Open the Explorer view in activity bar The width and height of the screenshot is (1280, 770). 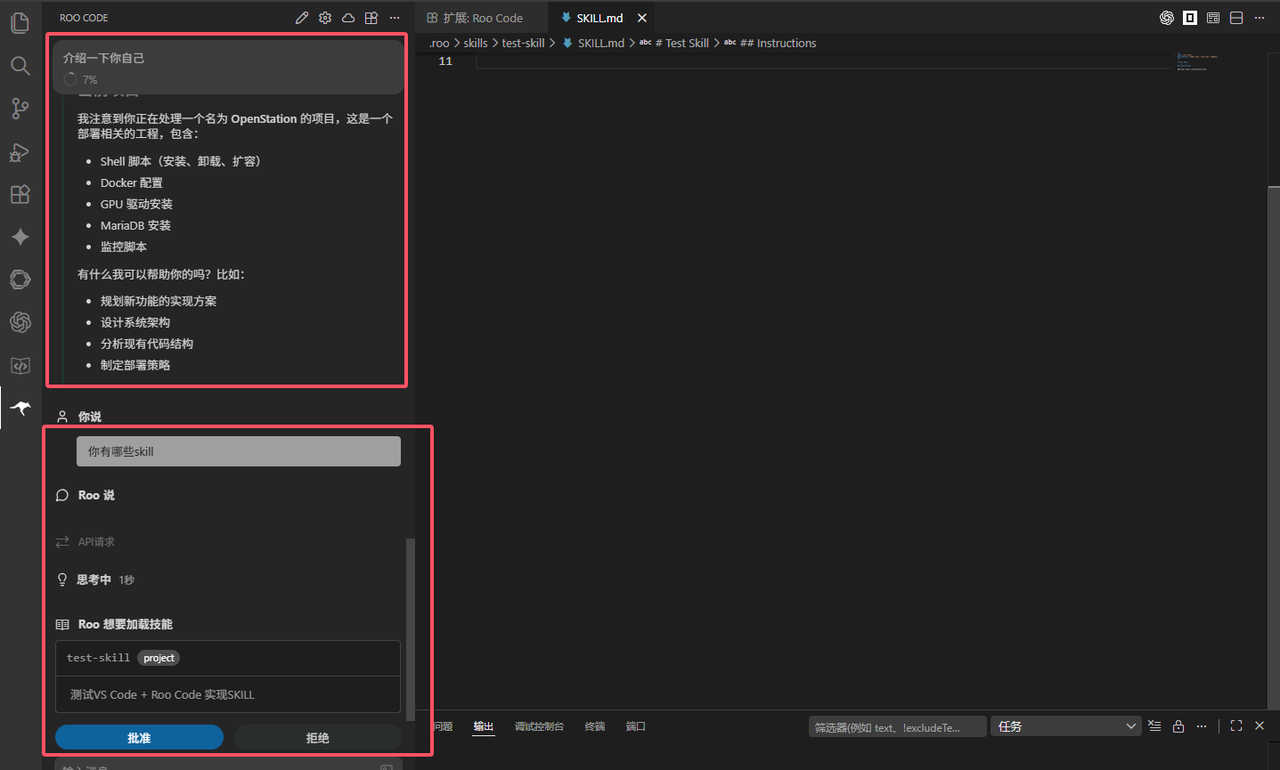coord(20,23)
